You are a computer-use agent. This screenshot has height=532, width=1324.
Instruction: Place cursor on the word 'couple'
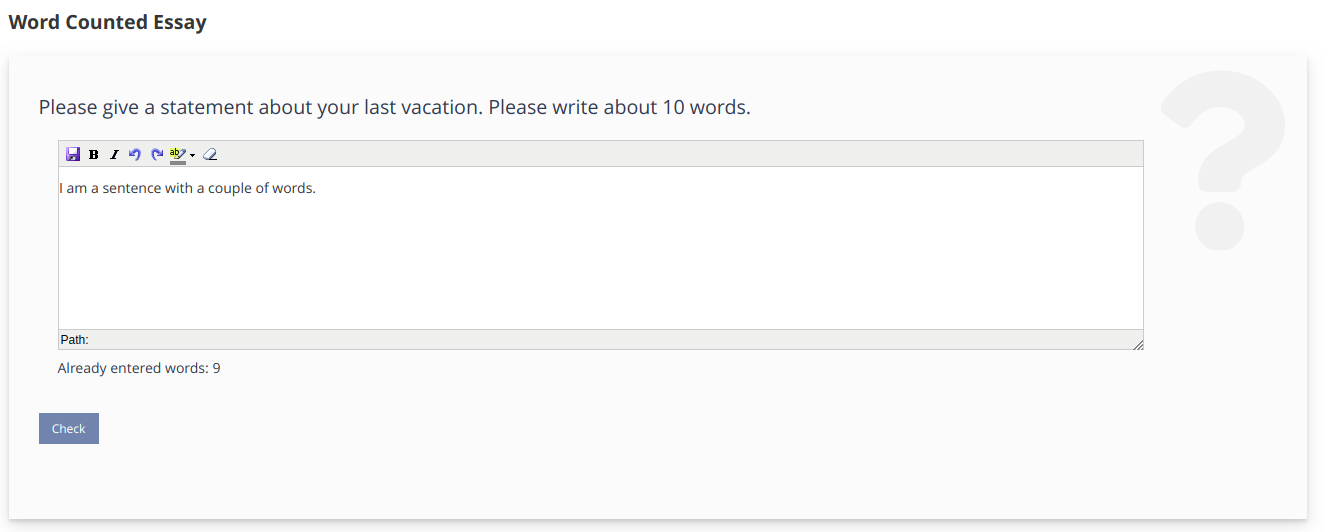(x=231, y=188)
